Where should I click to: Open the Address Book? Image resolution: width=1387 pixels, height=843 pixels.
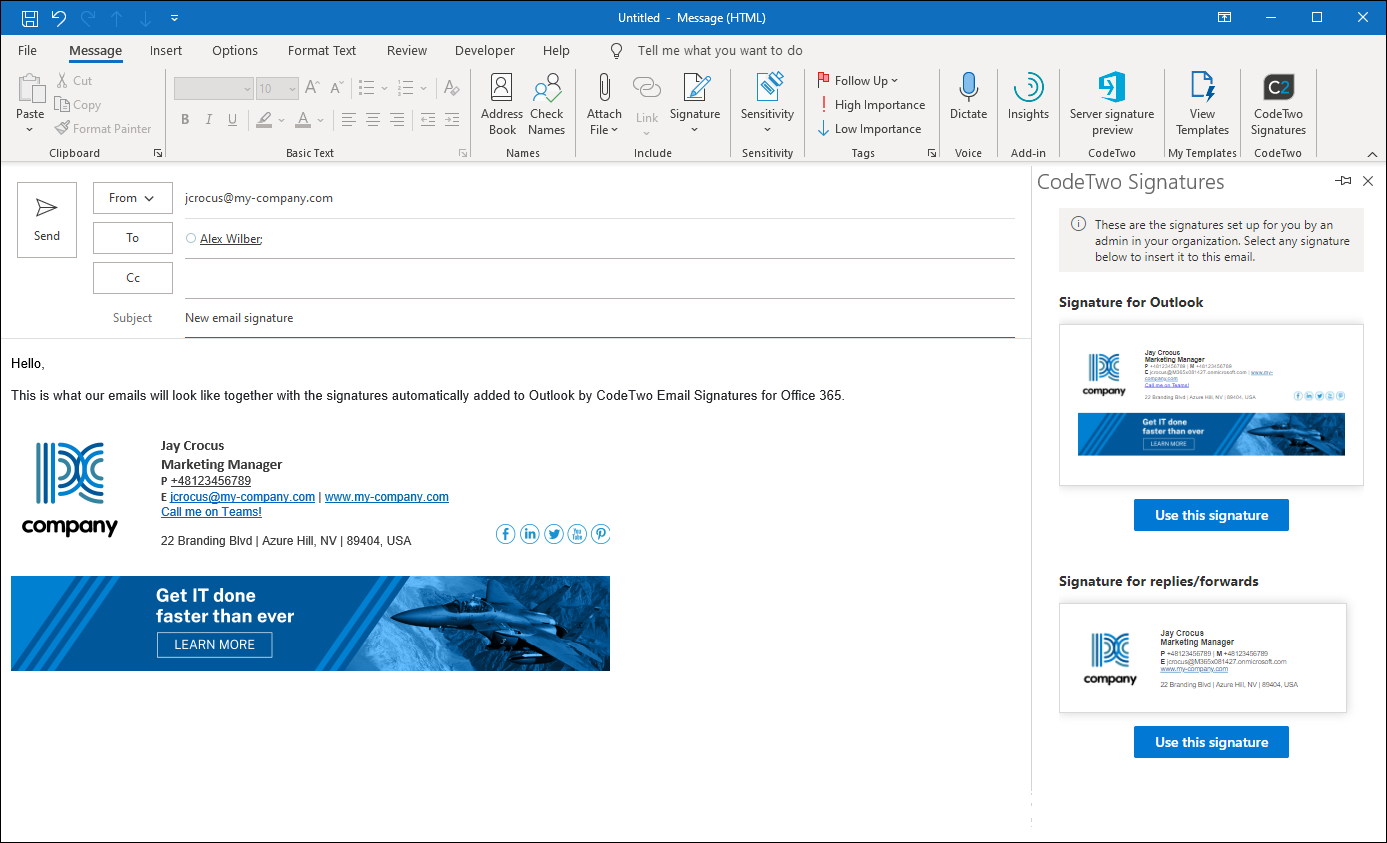(x=502, y=105)
